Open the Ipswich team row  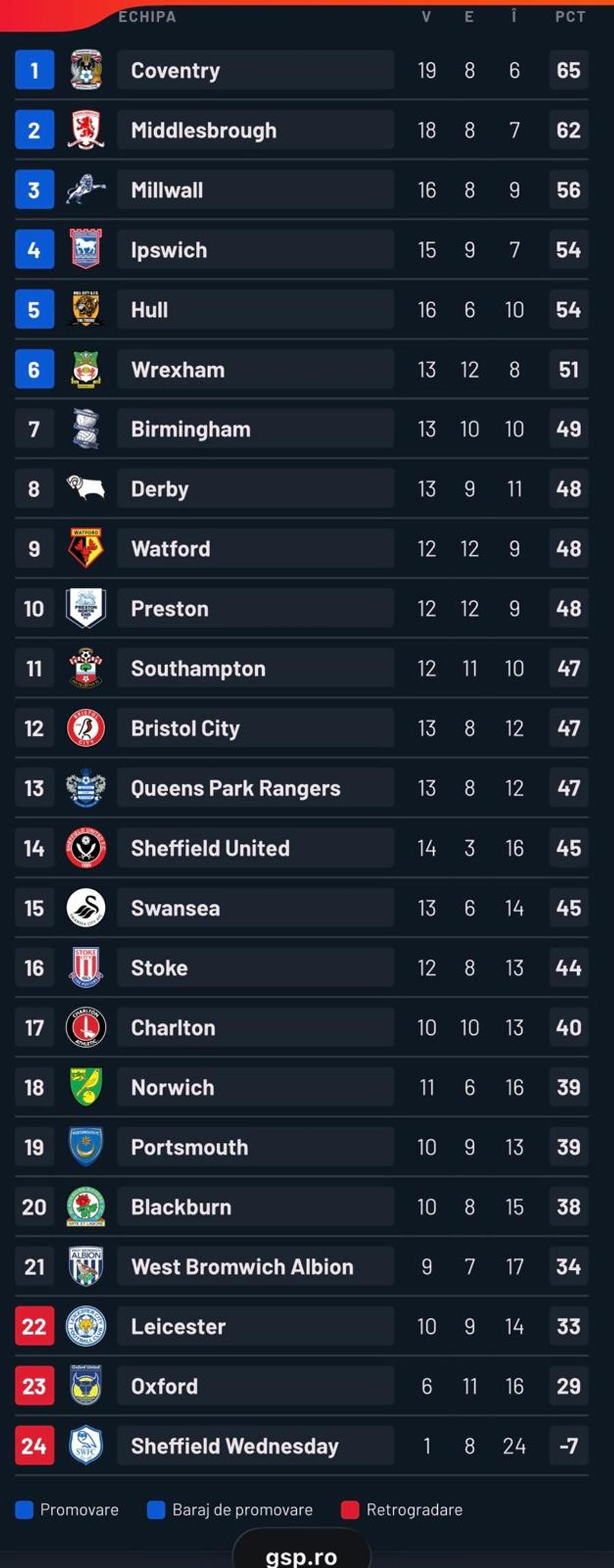click(302, 249)
